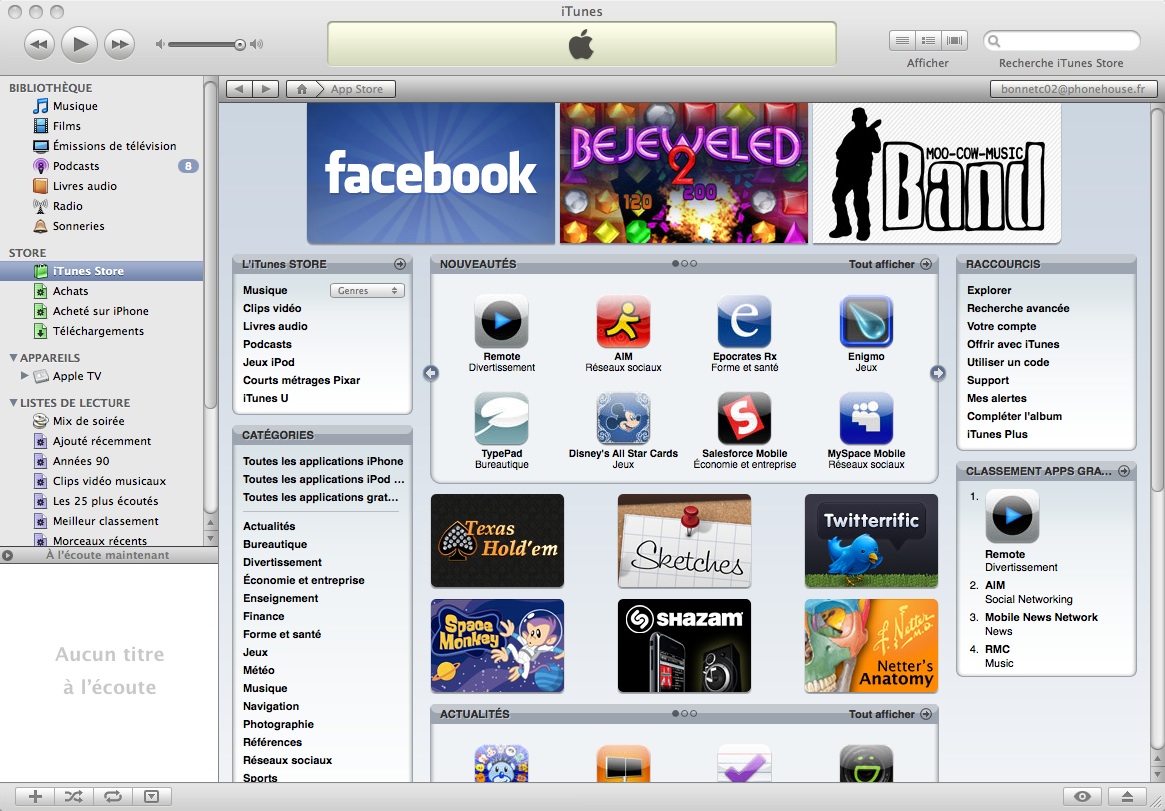Screen dimensions: 1165x811
Task: Collapse the Listes de lecture section
Action: click(x=13, y=403)
